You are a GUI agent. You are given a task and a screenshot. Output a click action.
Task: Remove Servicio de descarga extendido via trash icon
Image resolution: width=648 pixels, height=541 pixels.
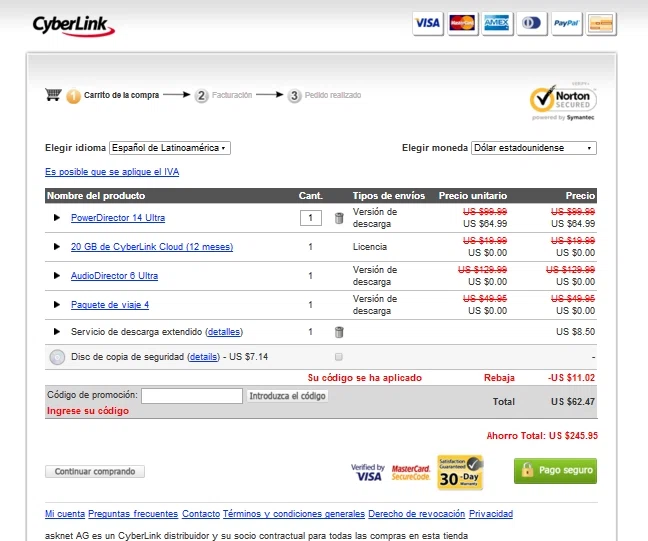click(339, 332)
